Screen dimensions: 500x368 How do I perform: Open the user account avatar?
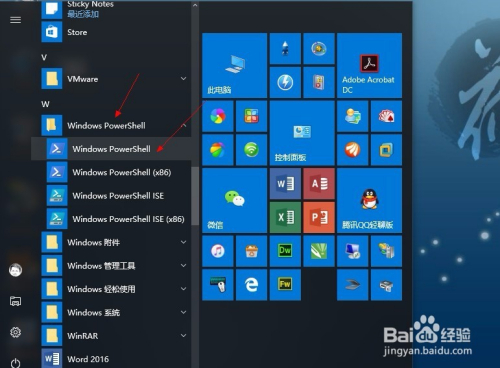coord(15,270)
